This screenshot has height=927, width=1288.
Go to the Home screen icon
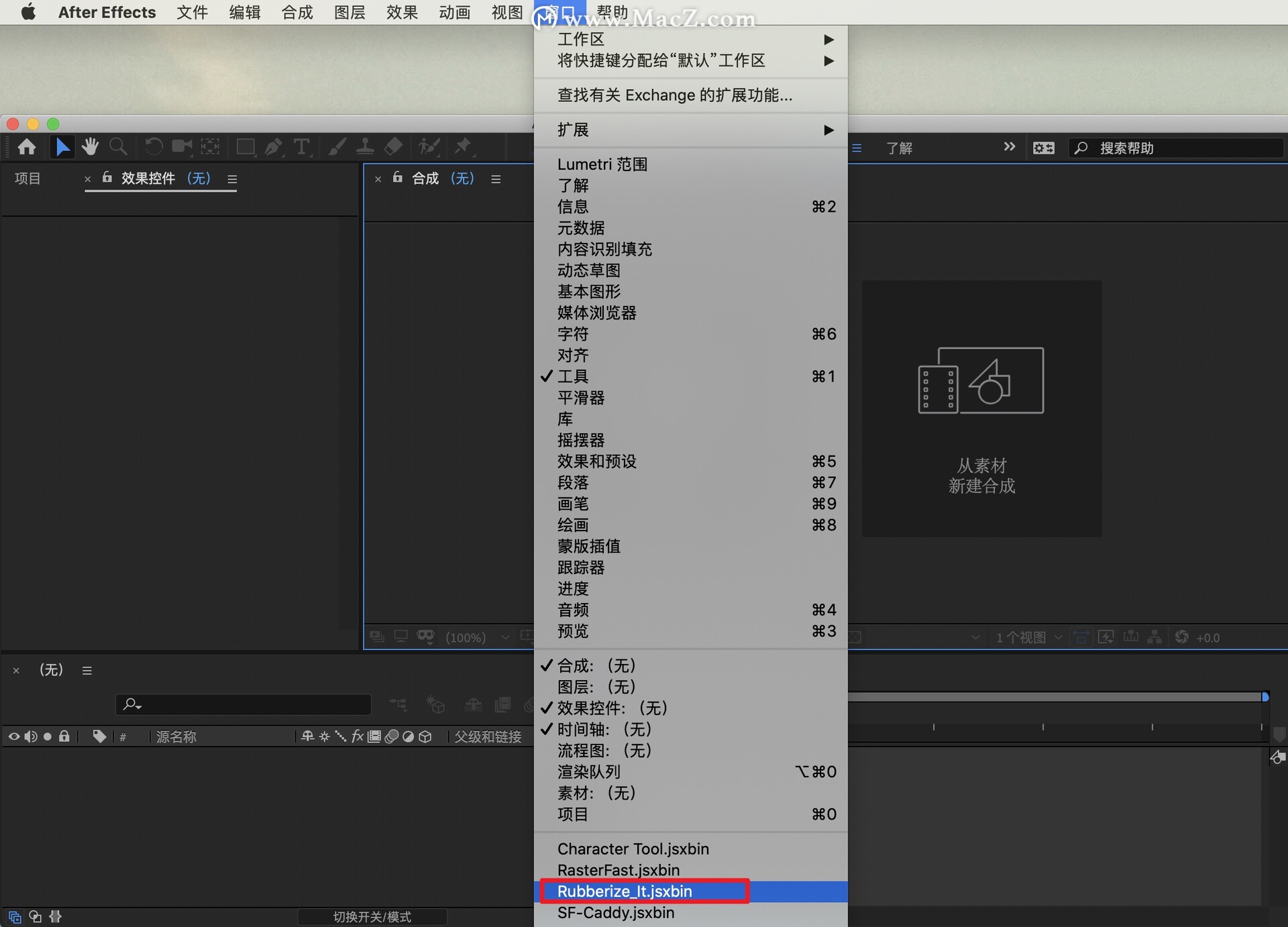tap(27, 147)
